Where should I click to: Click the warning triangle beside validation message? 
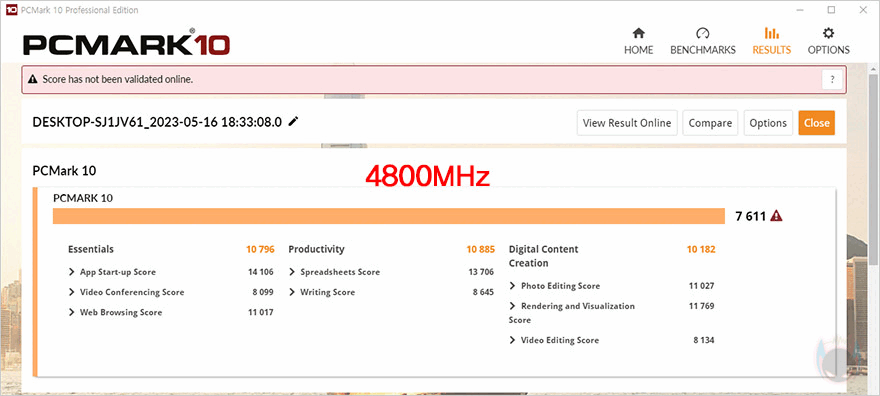tap(33, 80)
